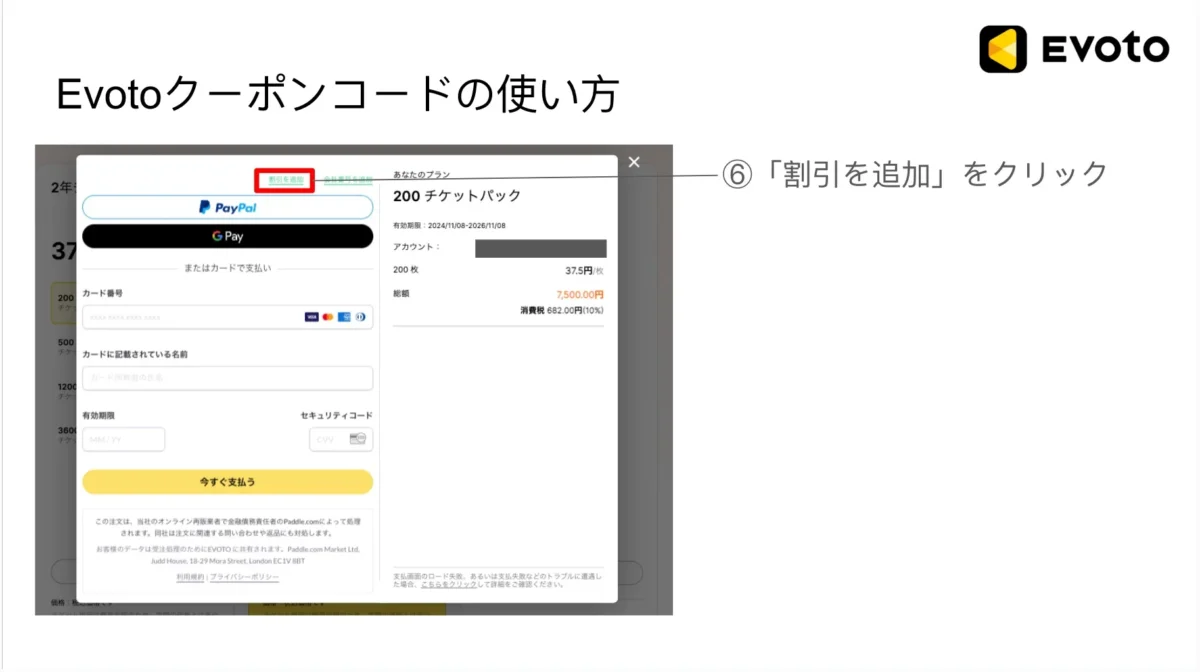Click the Visa card icon
This screenshot has height=672, width=1200.
pyautogui.click(x=312, y=317)
